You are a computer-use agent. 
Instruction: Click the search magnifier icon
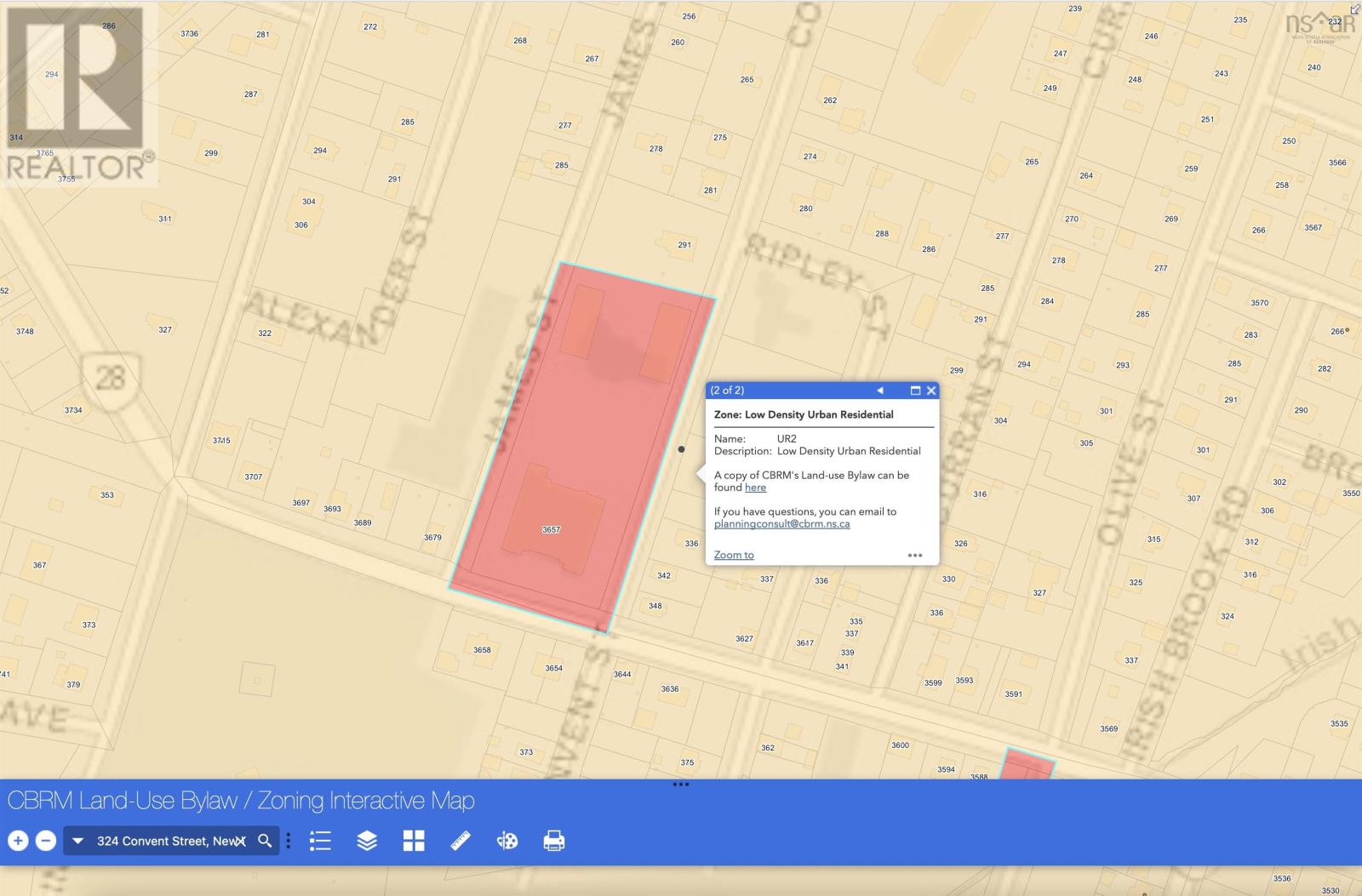click(265, 841)
